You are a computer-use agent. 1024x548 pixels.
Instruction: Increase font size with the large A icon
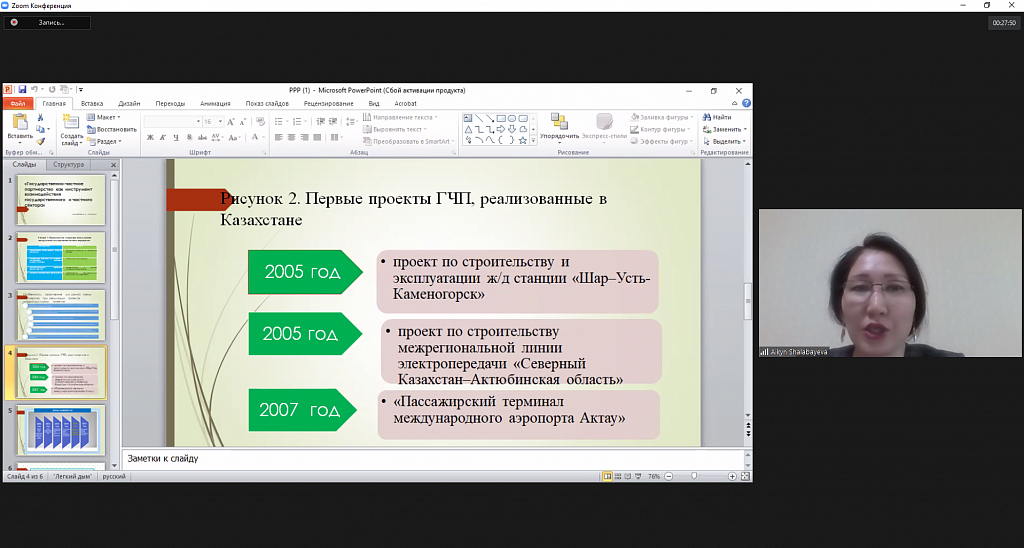coord(231,122)
